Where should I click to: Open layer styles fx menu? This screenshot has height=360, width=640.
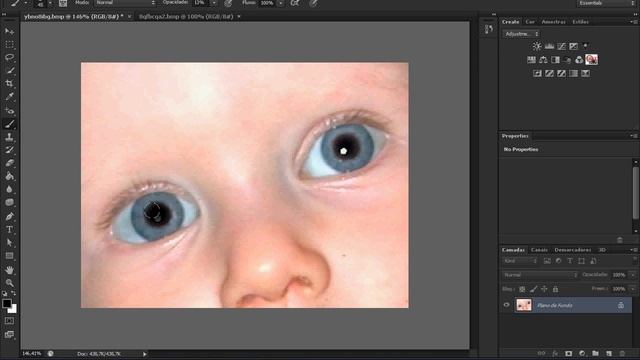pos(555,353)
